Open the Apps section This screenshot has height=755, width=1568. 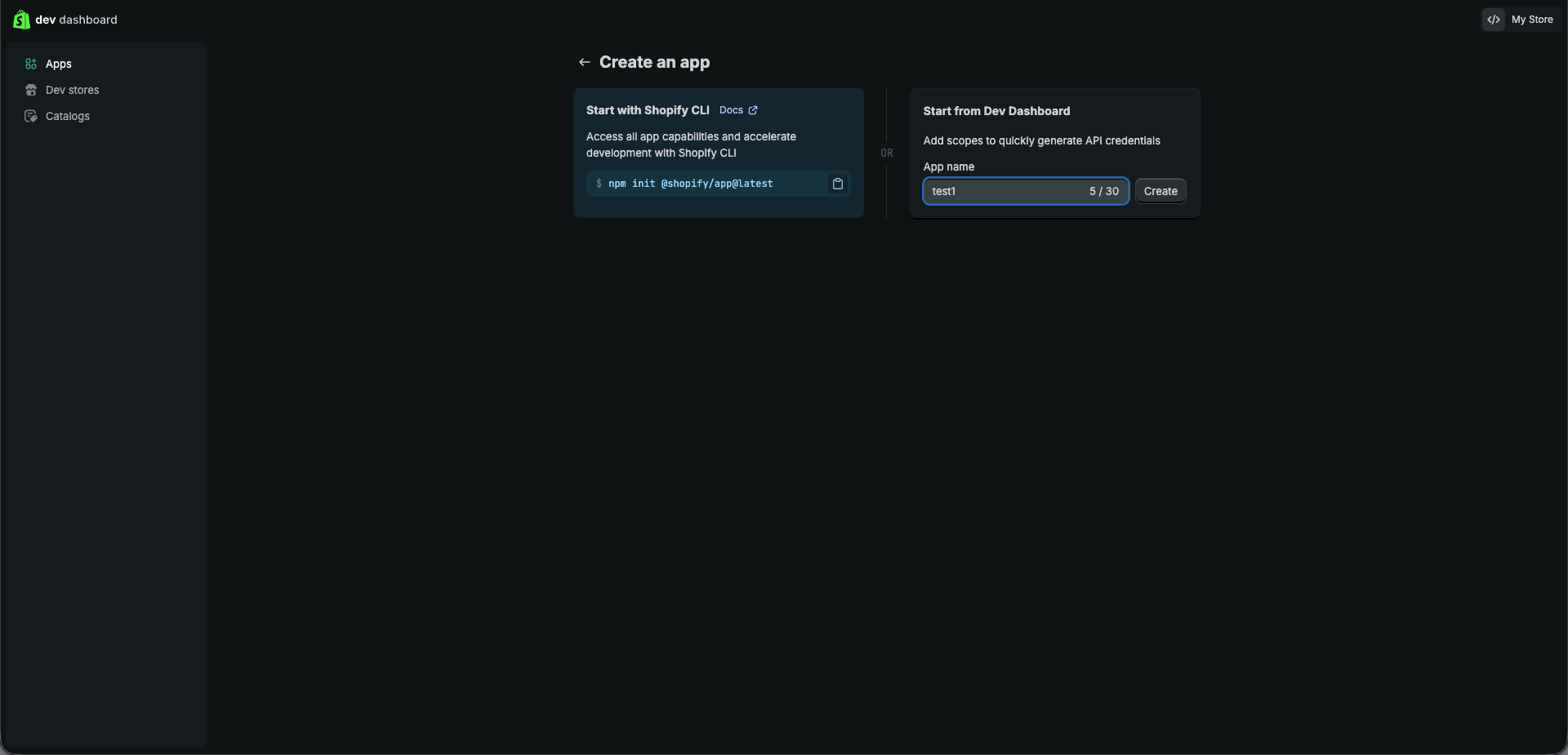point(60,64)
